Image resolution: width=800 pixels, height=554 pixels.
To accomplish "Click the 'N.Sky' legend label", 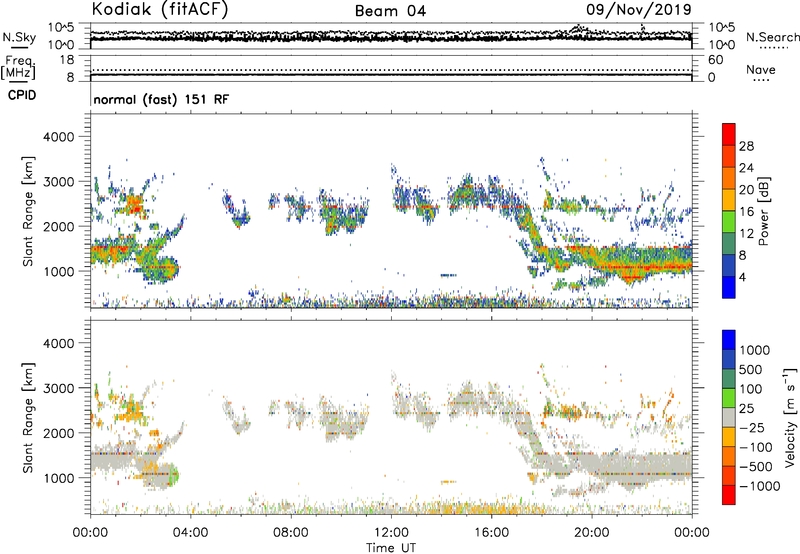I will 19,37.
